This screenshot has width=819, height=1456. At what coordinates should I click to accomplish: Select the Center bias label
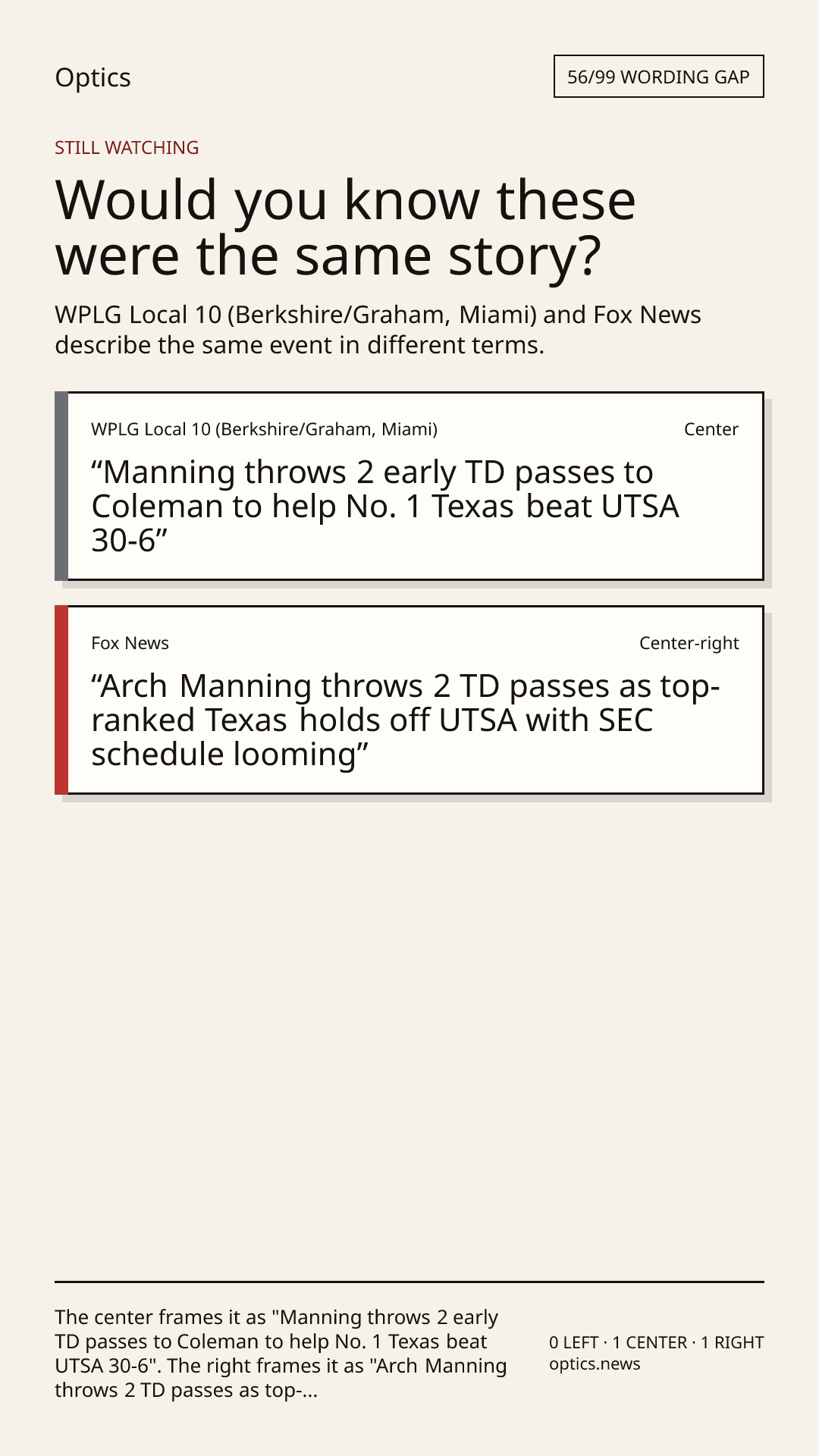click(x=711, y=429)
